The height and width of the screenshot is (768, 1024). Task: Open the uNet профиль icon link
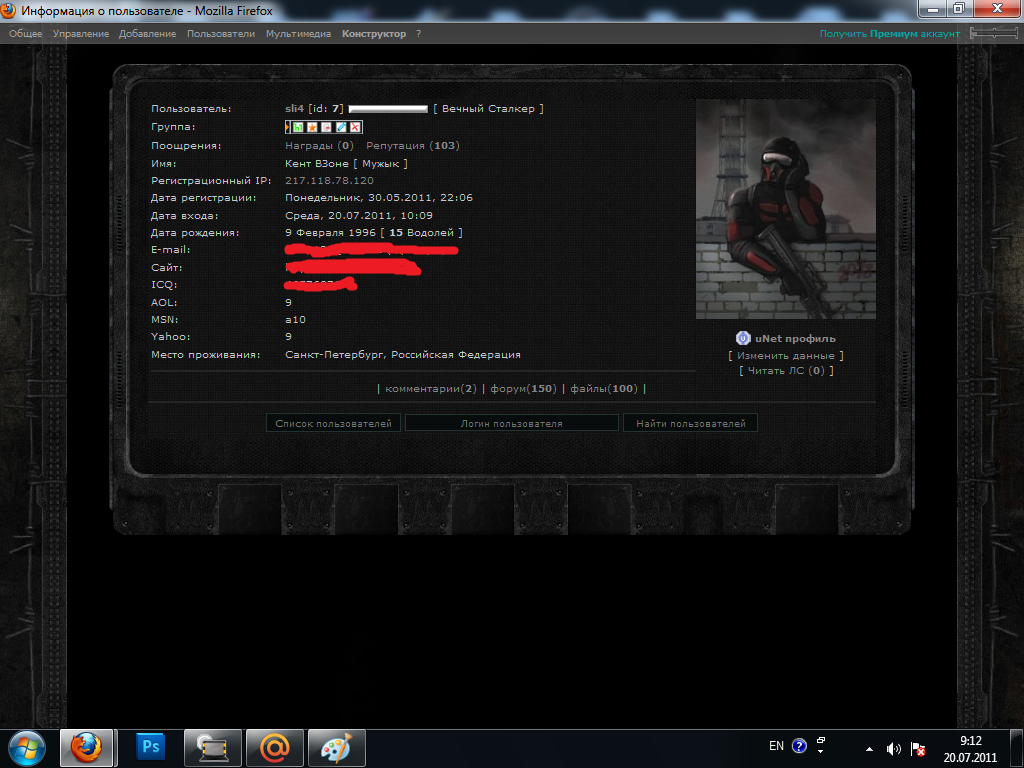click(x=742, y=338)
